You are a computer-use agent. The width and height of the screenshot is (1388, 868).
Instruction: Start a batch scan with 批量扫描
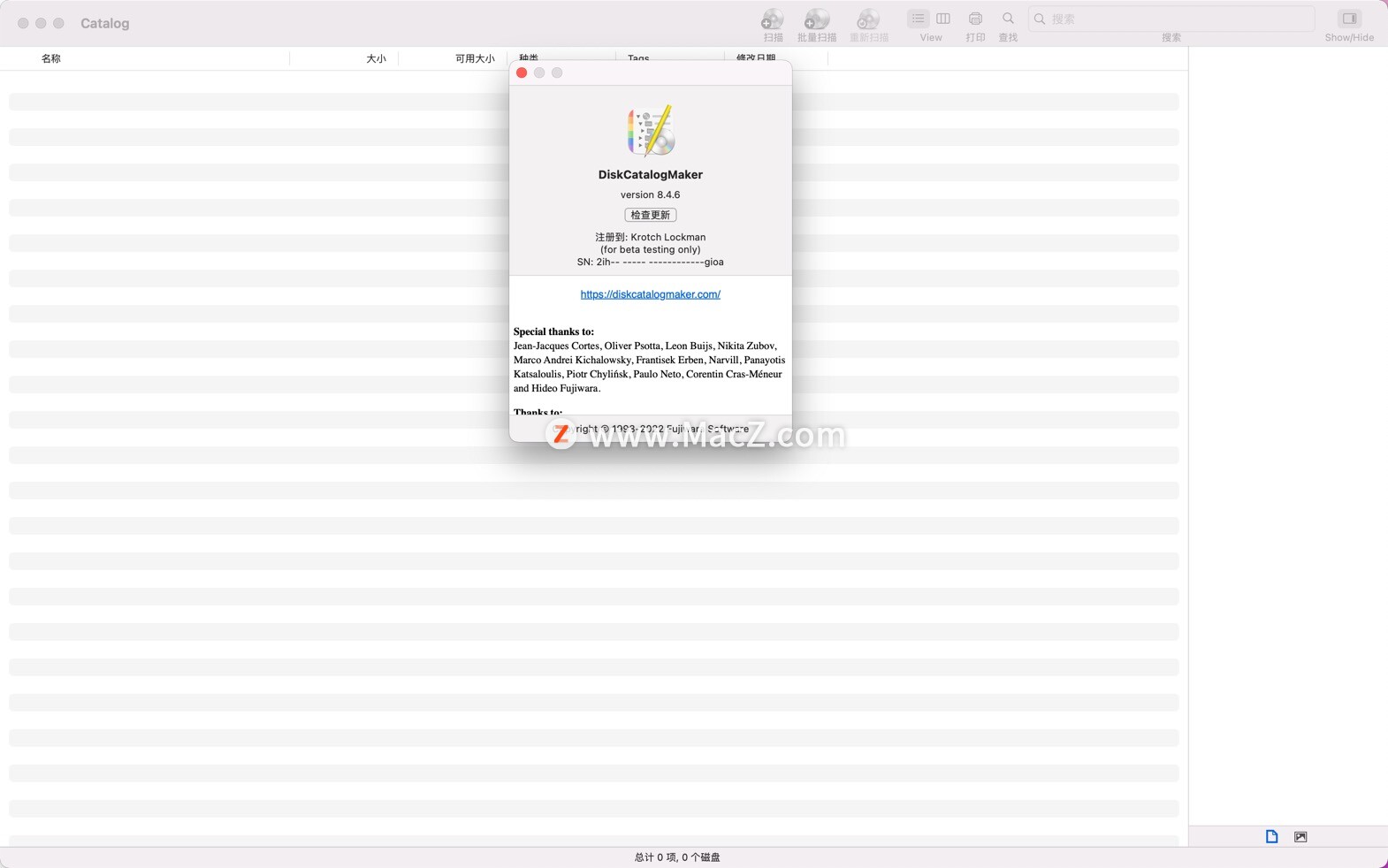point(816,19)
